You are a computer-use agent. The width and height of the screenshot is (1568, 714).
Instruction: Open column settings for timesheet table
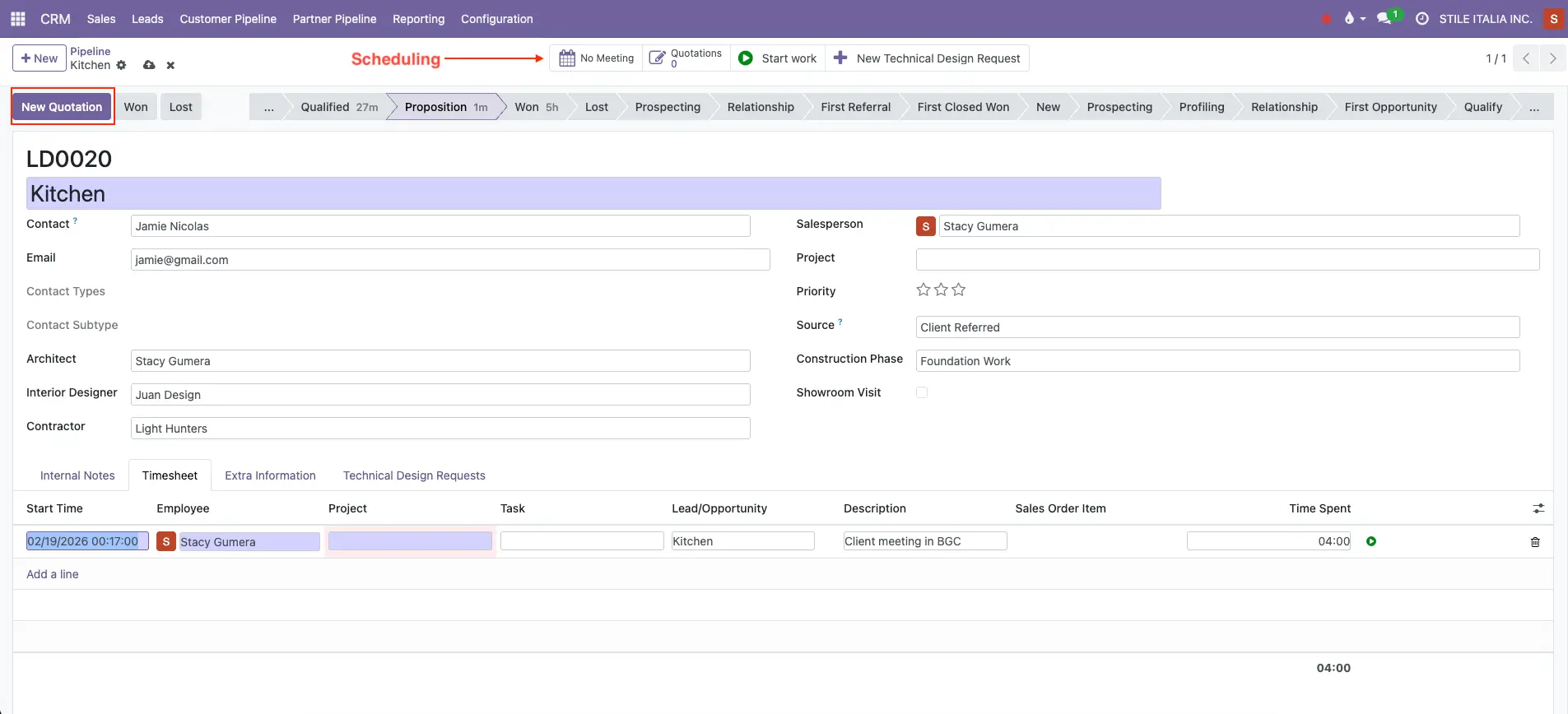tap(1538, 508)
